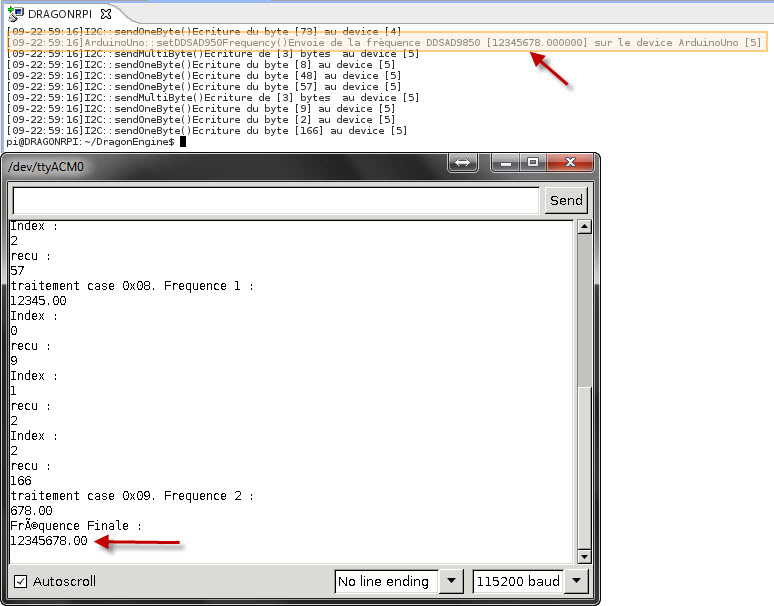Viewport: 774px width, 606px height.
Task: Click the terminal prompt pi@DRAGONRPI:~/DragonEngine$
Action: pos(90,142)
